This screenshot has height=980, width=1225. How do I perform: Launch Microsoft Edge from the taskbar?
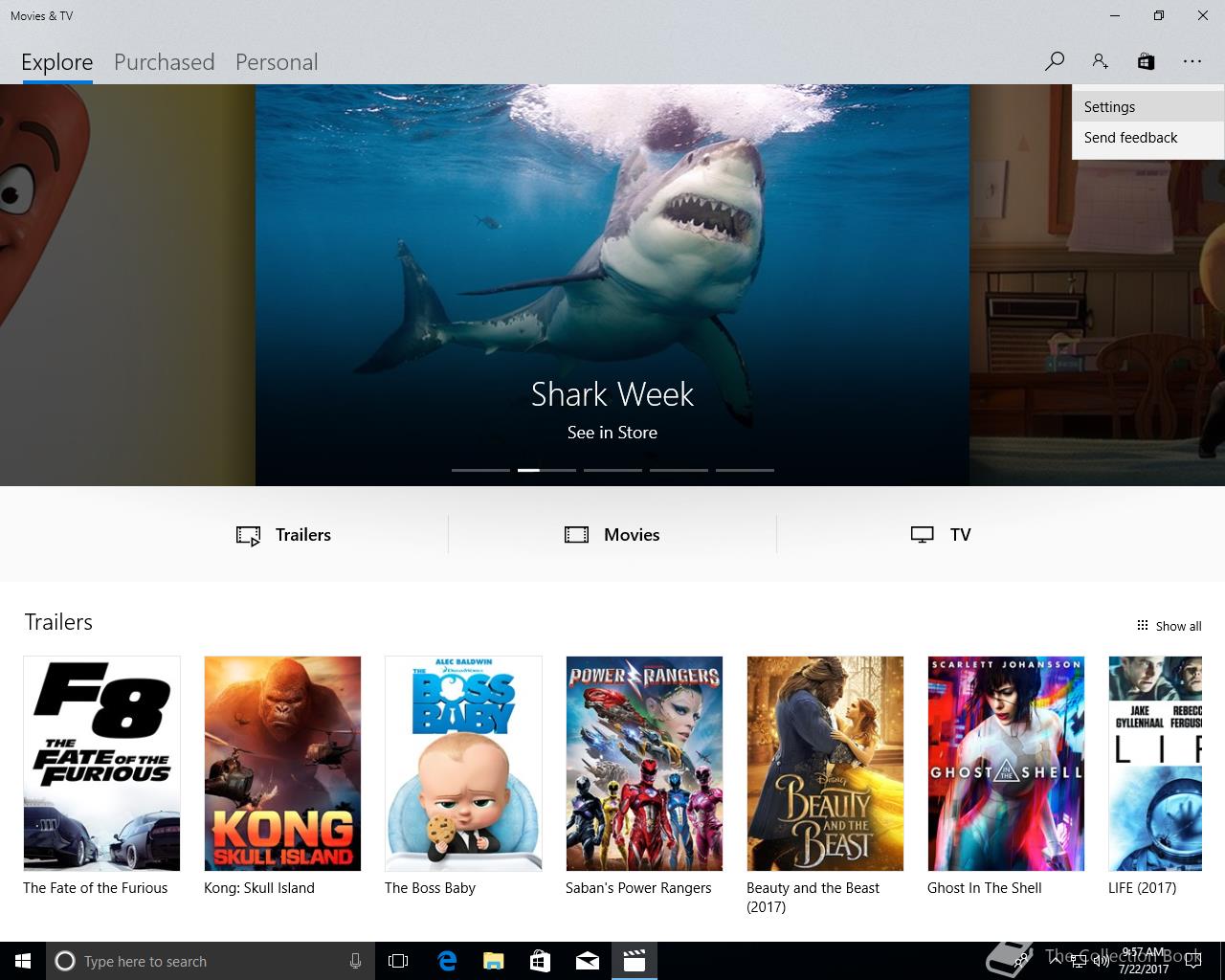(447, 961)
